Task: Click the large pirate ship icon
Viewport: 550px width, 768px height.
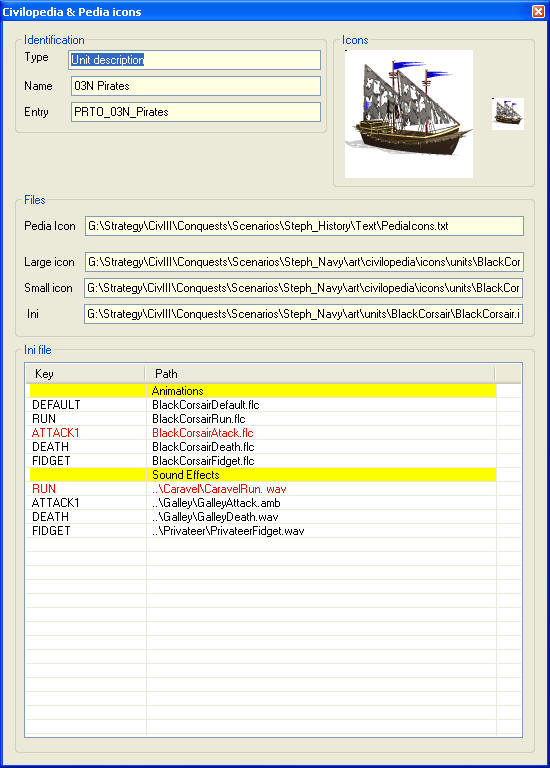Action: 408,114
